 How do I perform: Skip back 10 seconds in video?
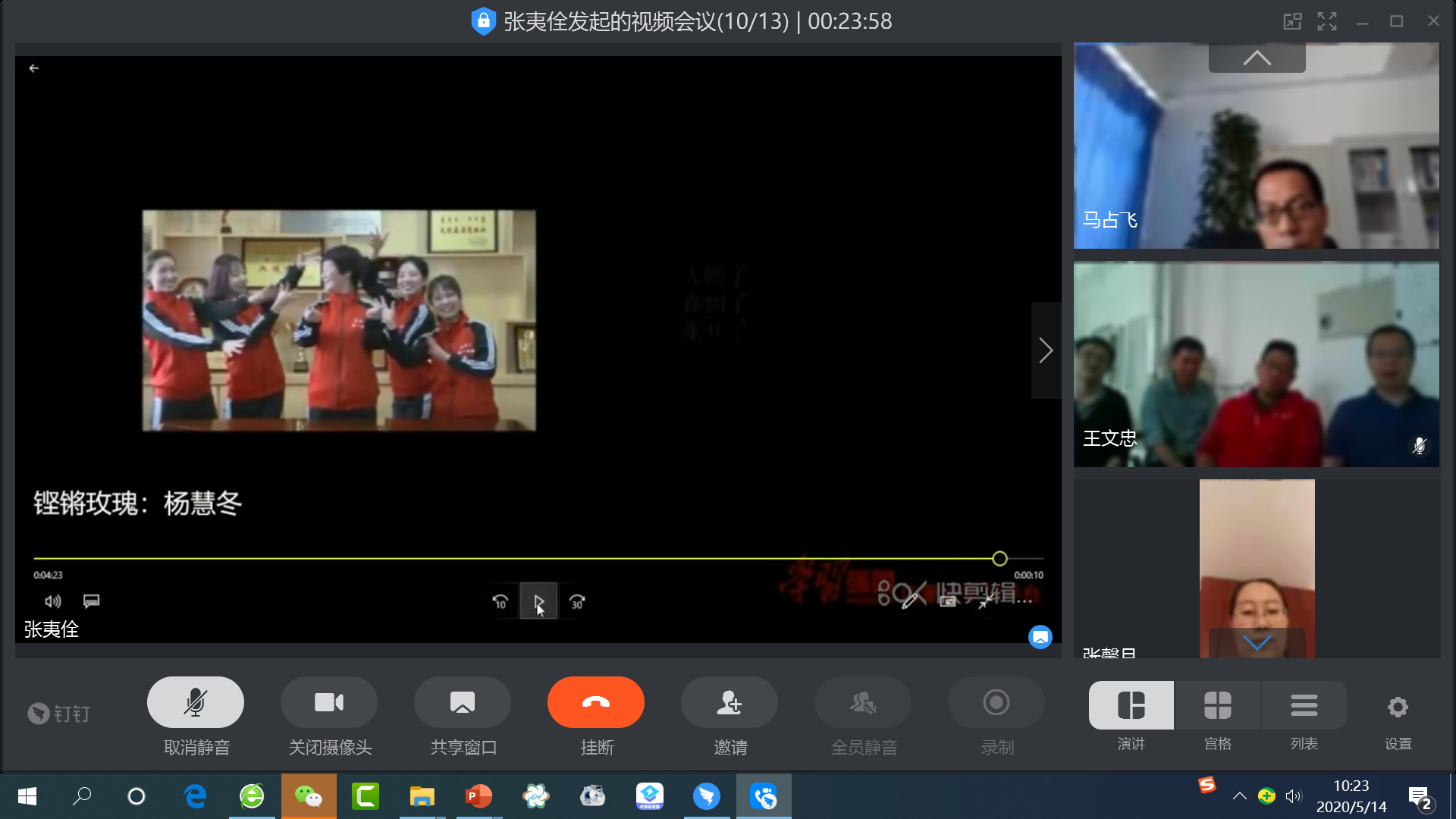coord(500,601)
